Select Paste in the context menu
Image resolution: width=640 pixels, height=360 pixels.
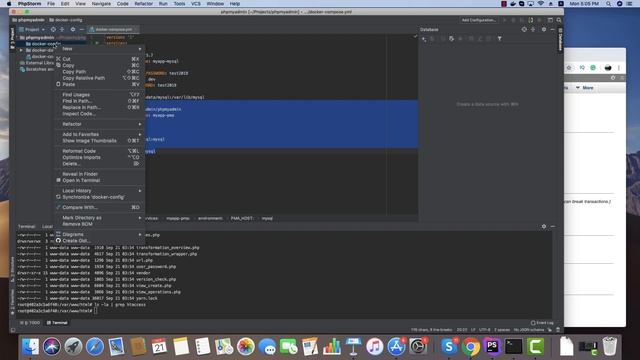pyautogui.click(x=99, y=84)
